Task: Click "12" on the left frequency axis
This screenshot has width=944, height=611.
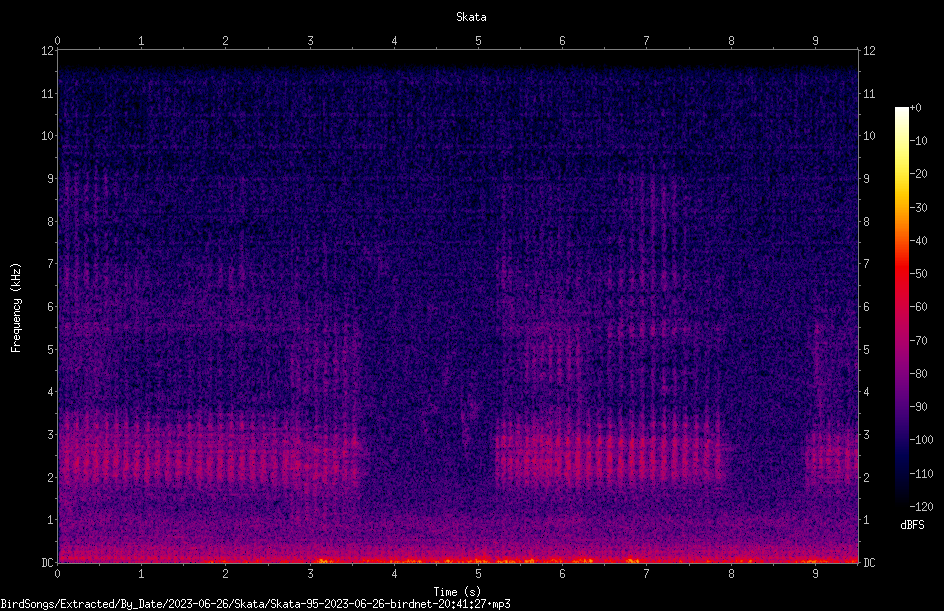Action: (x=48, y=51)
